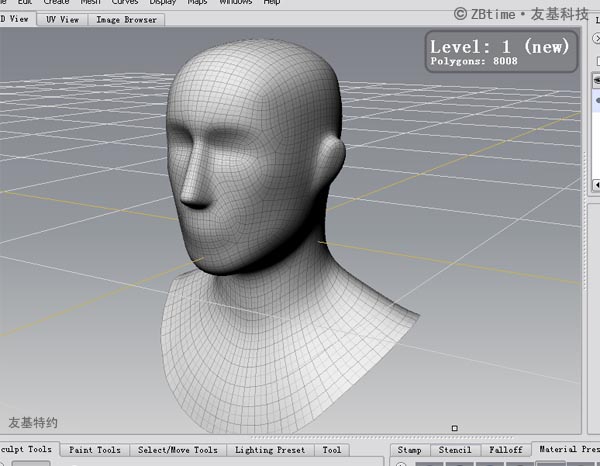Open the Create menu
This screenshot has width=600, height=466.
coord(56,2)
